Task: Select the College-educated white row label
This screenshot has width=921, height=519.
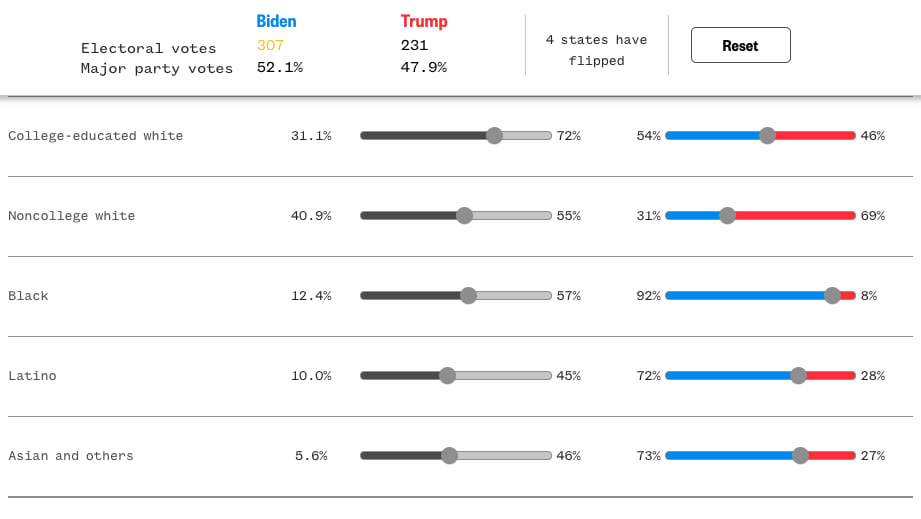Action: coord(96,136)
